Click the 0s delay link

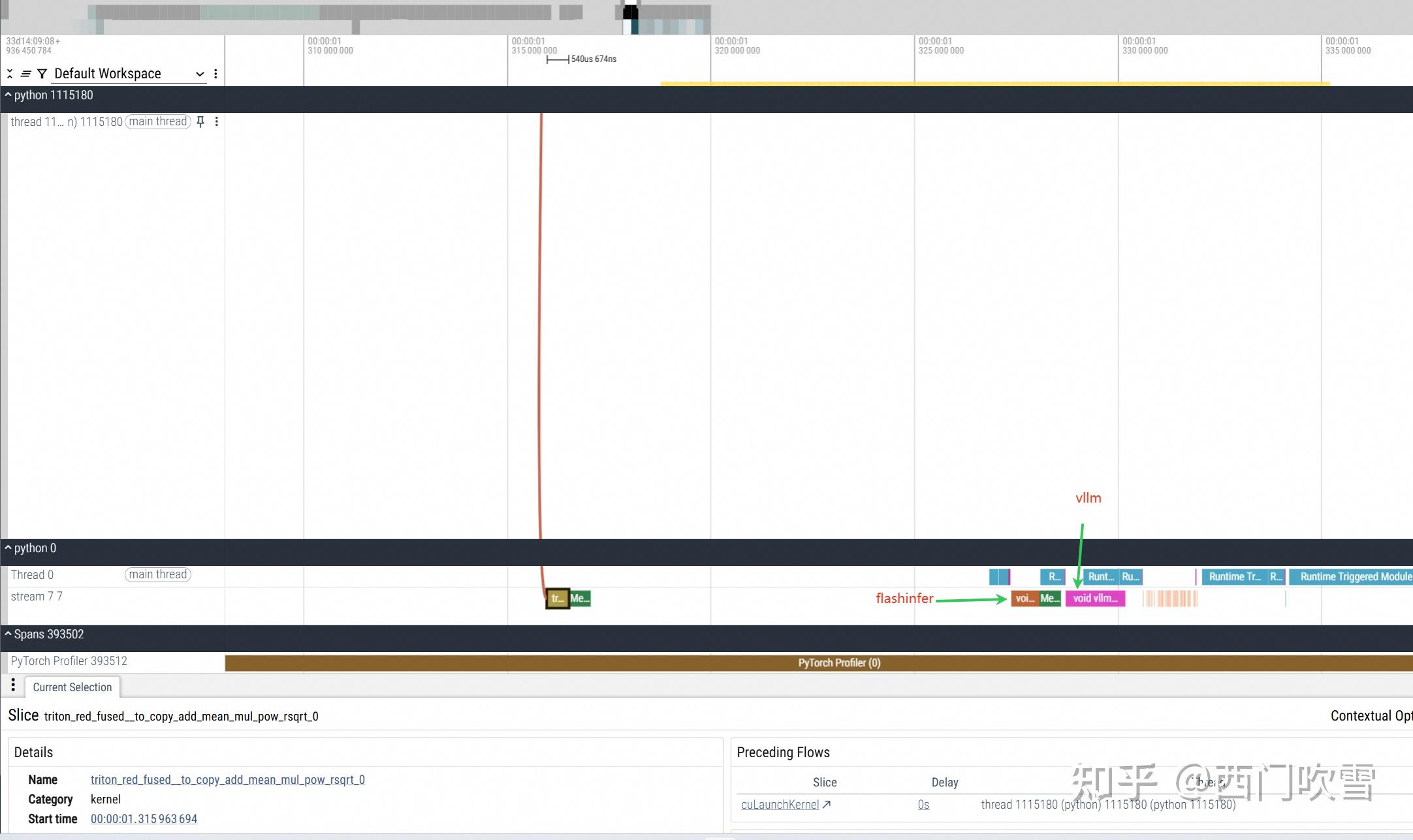point(923,805)
